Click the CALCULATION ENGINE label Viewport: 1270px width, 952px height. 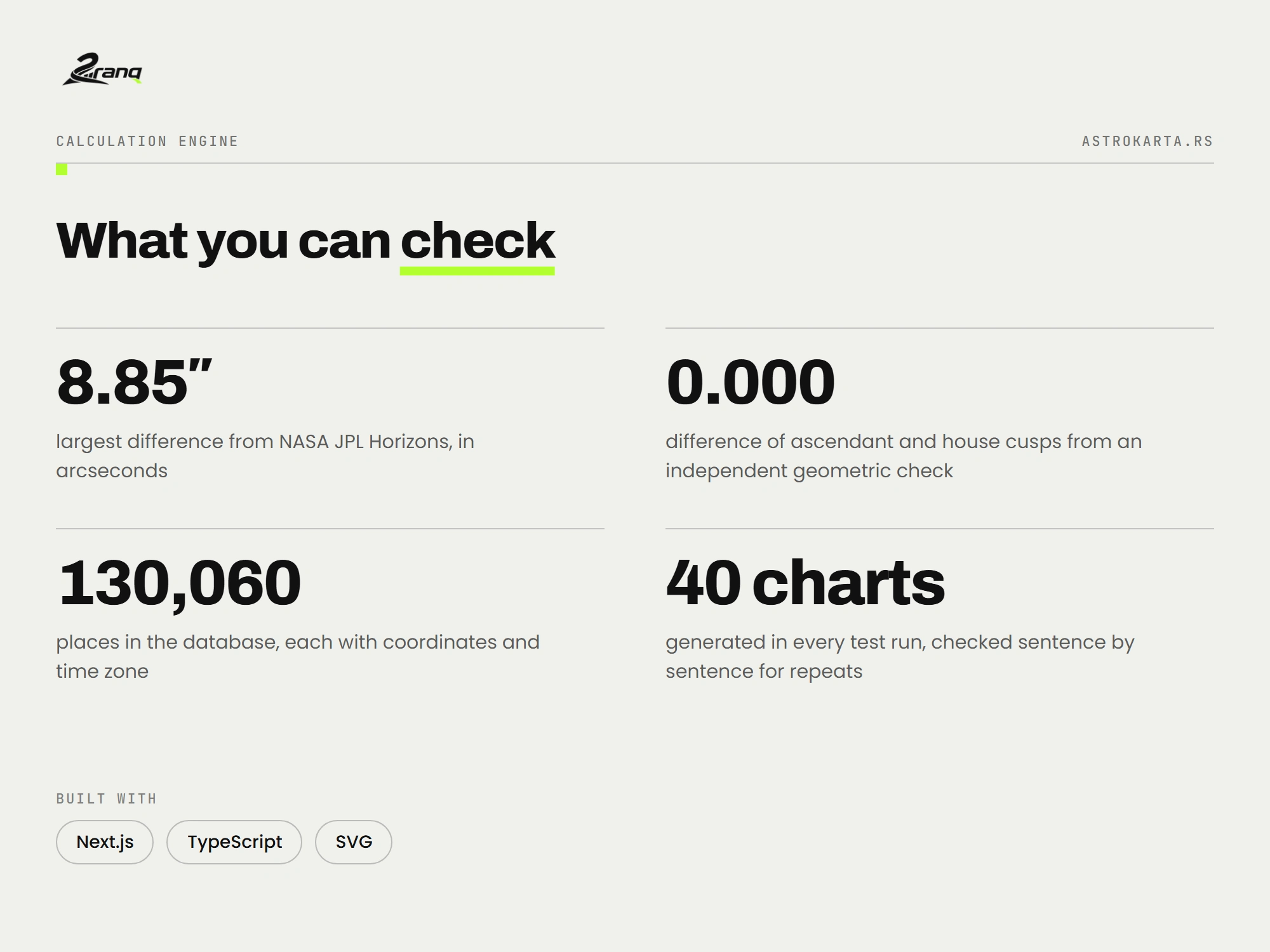point(147,141)
